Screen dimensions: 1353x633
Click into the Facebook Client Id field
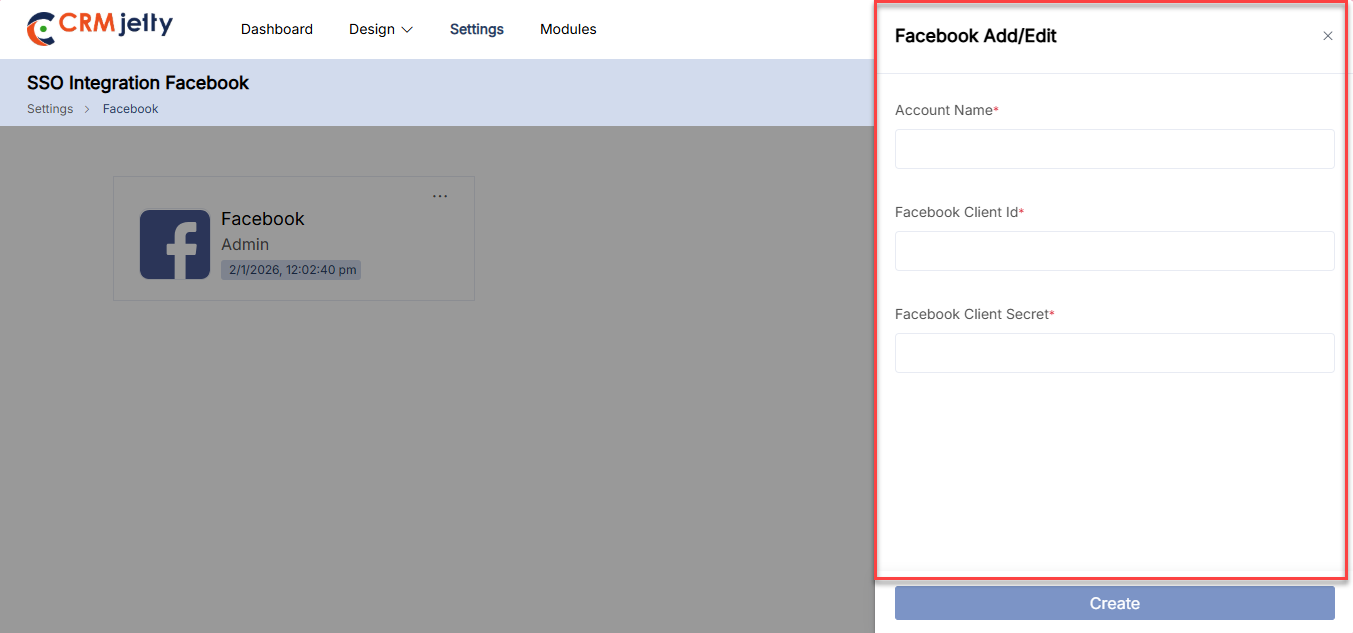tap(1114, 251)
